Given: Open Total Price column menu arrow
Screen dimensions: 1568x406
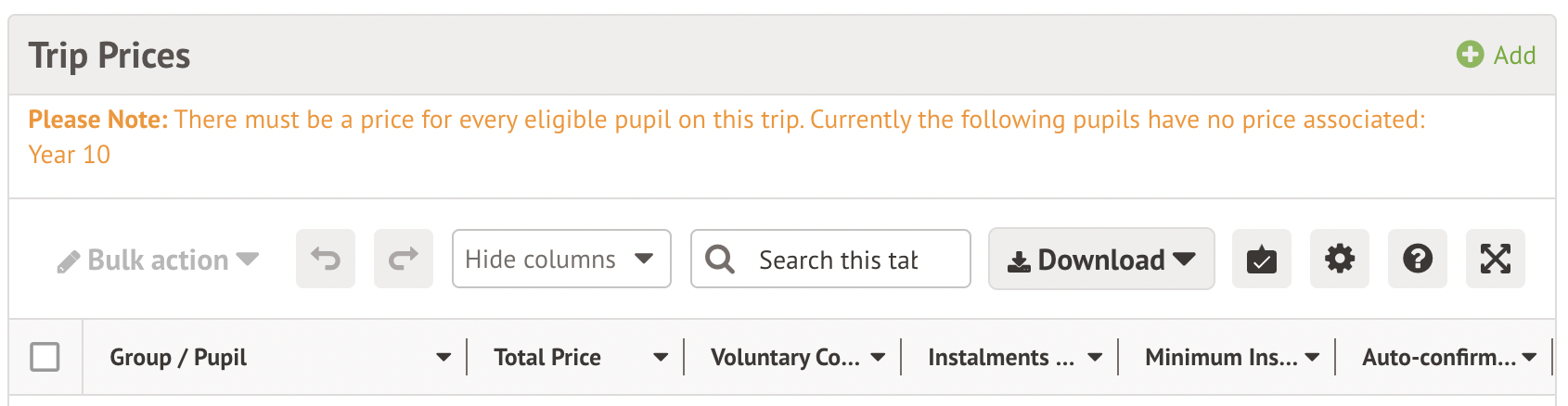Looking at the screenshot, I should click(661, 358).
